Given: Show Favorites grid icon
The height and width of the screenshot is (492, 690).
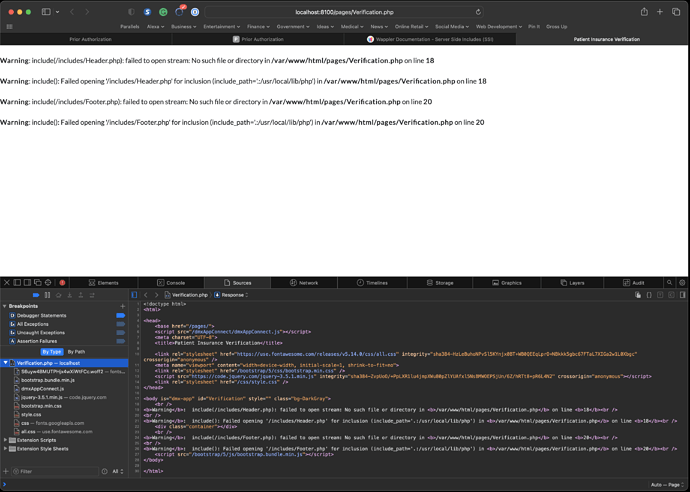Looking at the screenshot, I should (x=9, y=26).
